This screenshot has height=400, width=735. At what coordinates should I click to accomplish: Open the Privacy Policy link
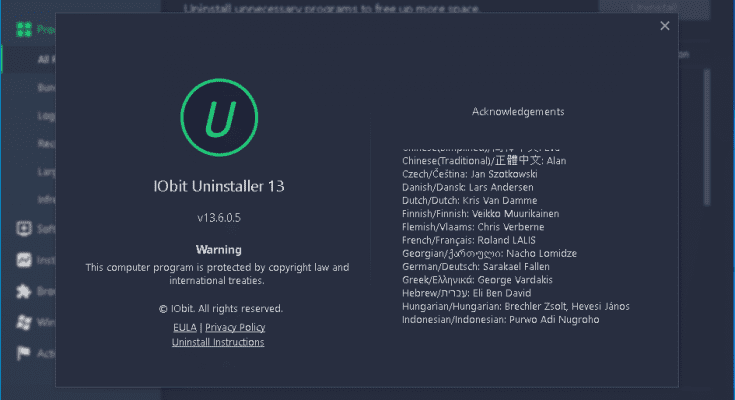[x=235, y=327]
